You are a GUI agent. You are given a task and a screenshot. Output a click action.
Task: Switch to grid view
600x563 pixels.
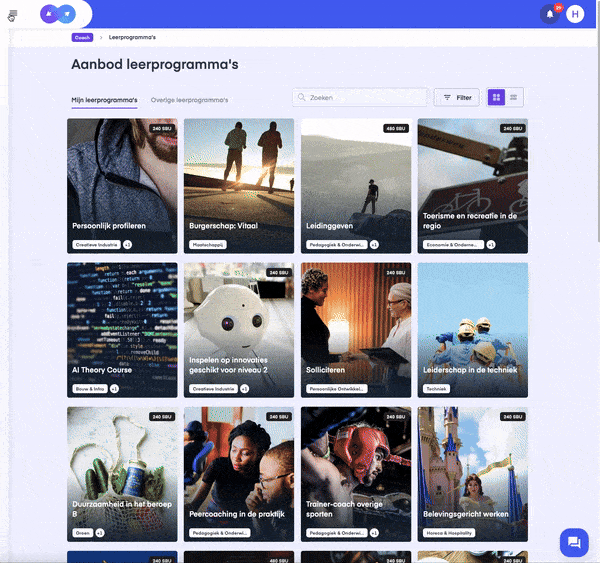coord(496,98)
